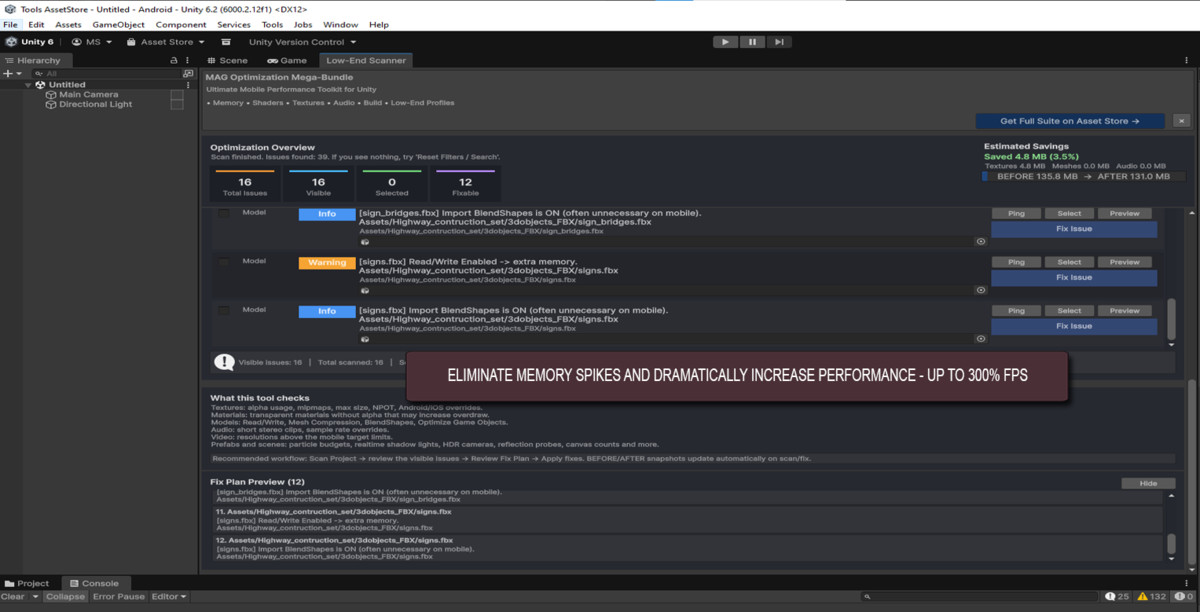This screenshot has height=612, width=1200.
Task: Toggle Collapse in the Console
Action: 65,597
